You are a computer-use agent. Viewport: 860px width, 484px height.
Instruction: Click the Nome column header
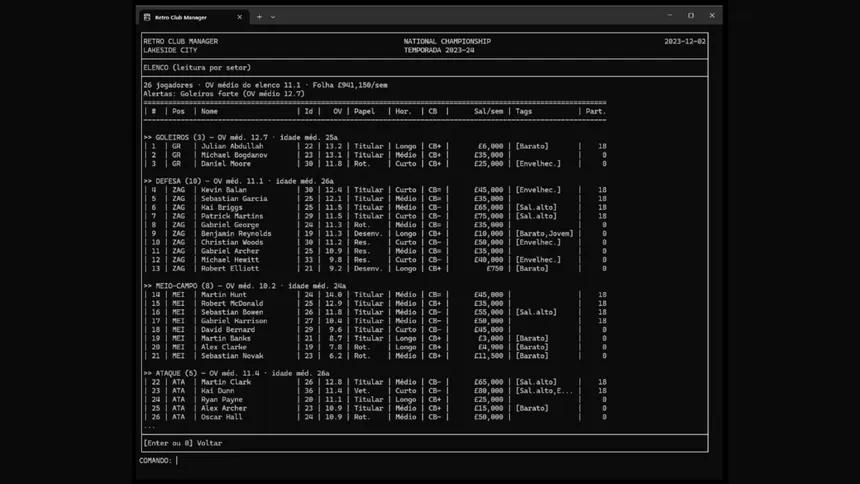click(x=209, y=111)
